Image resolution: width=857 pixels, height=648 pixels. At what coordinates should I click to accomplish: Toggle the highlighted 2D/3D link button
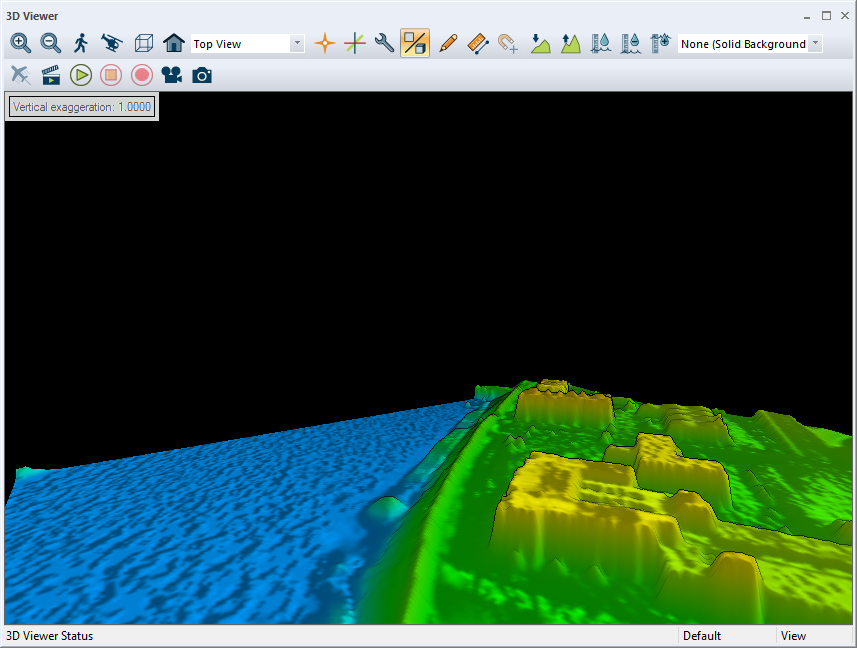(415, 43)
